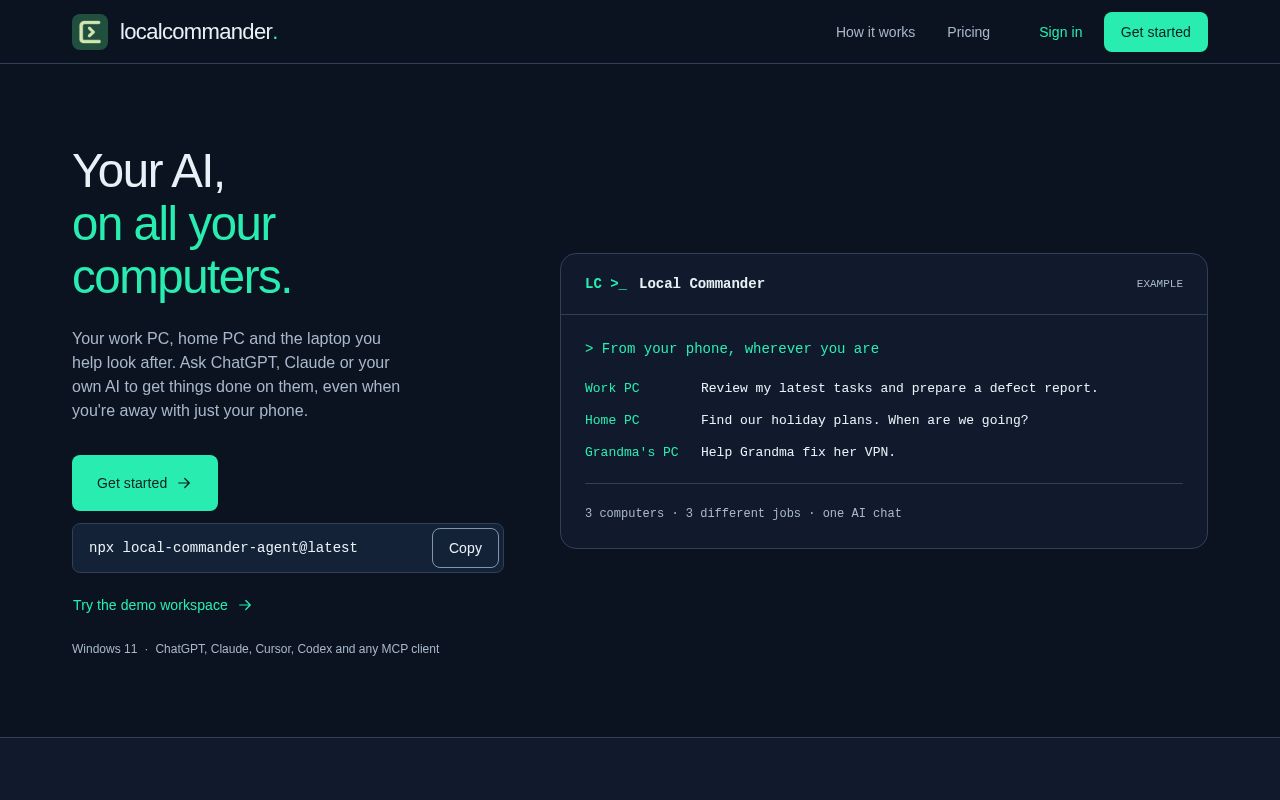This screenshot has width=1280, height=800.
Task: Click the ChatGPT, Claude, Cursor clients text
Action: tap(297, 649)
